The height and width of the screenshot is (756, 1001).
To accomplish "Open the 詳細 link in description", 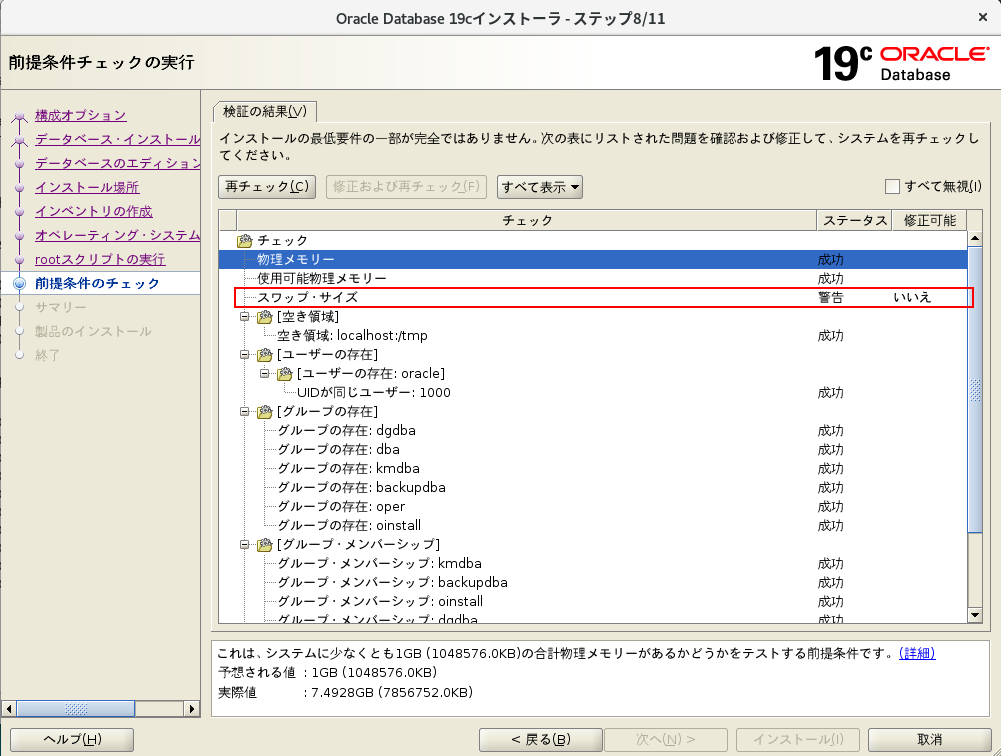I will 917,654.
